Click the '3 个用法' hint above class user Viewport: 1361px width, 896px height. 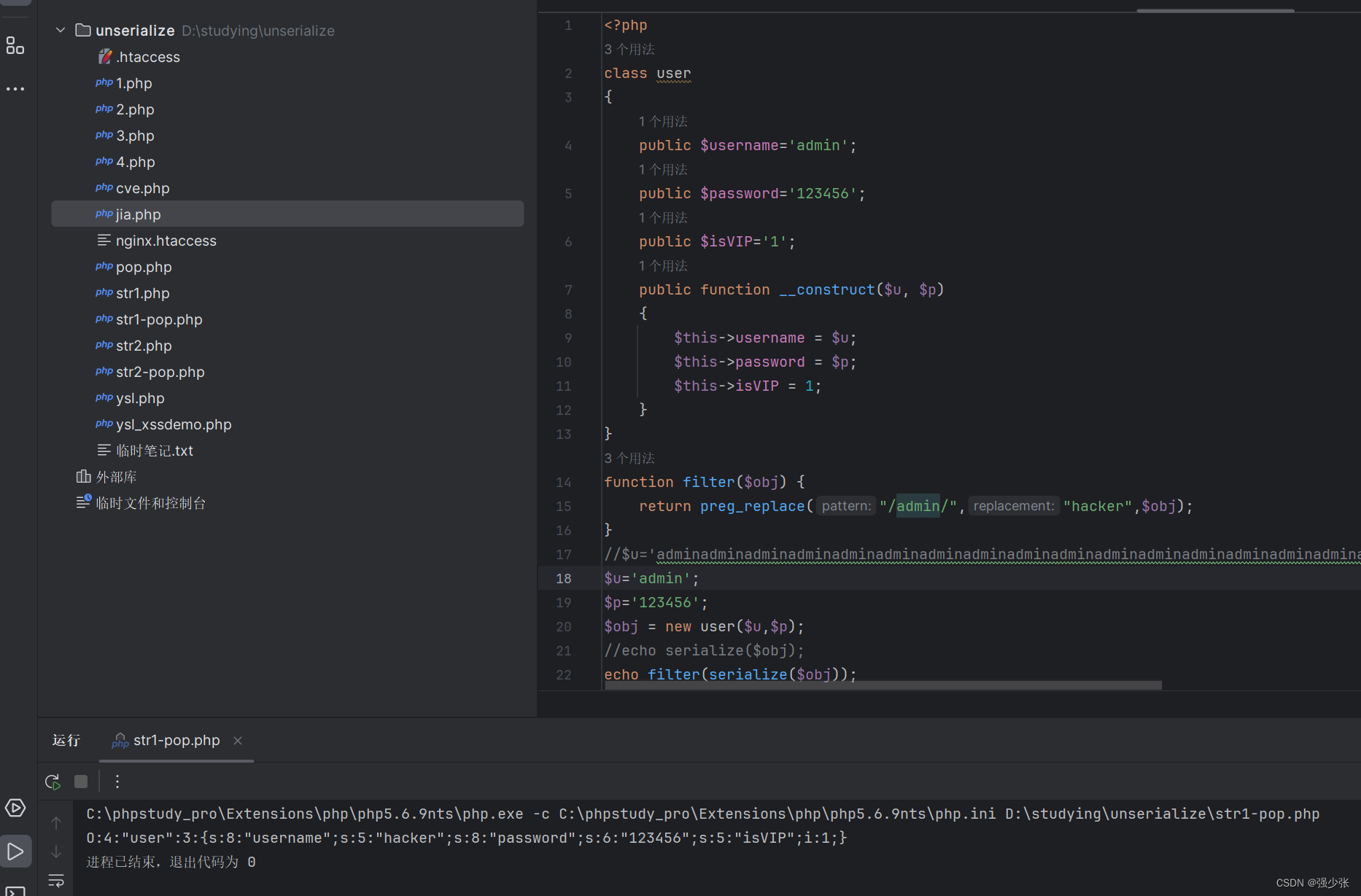pos(629,49)
